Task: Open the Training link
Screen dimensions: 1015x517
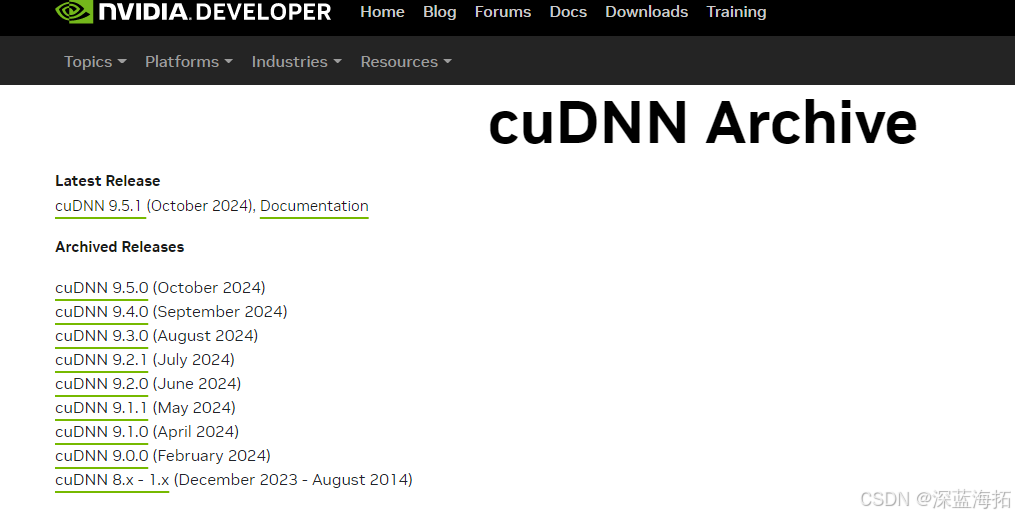Action: coord(737,12)
